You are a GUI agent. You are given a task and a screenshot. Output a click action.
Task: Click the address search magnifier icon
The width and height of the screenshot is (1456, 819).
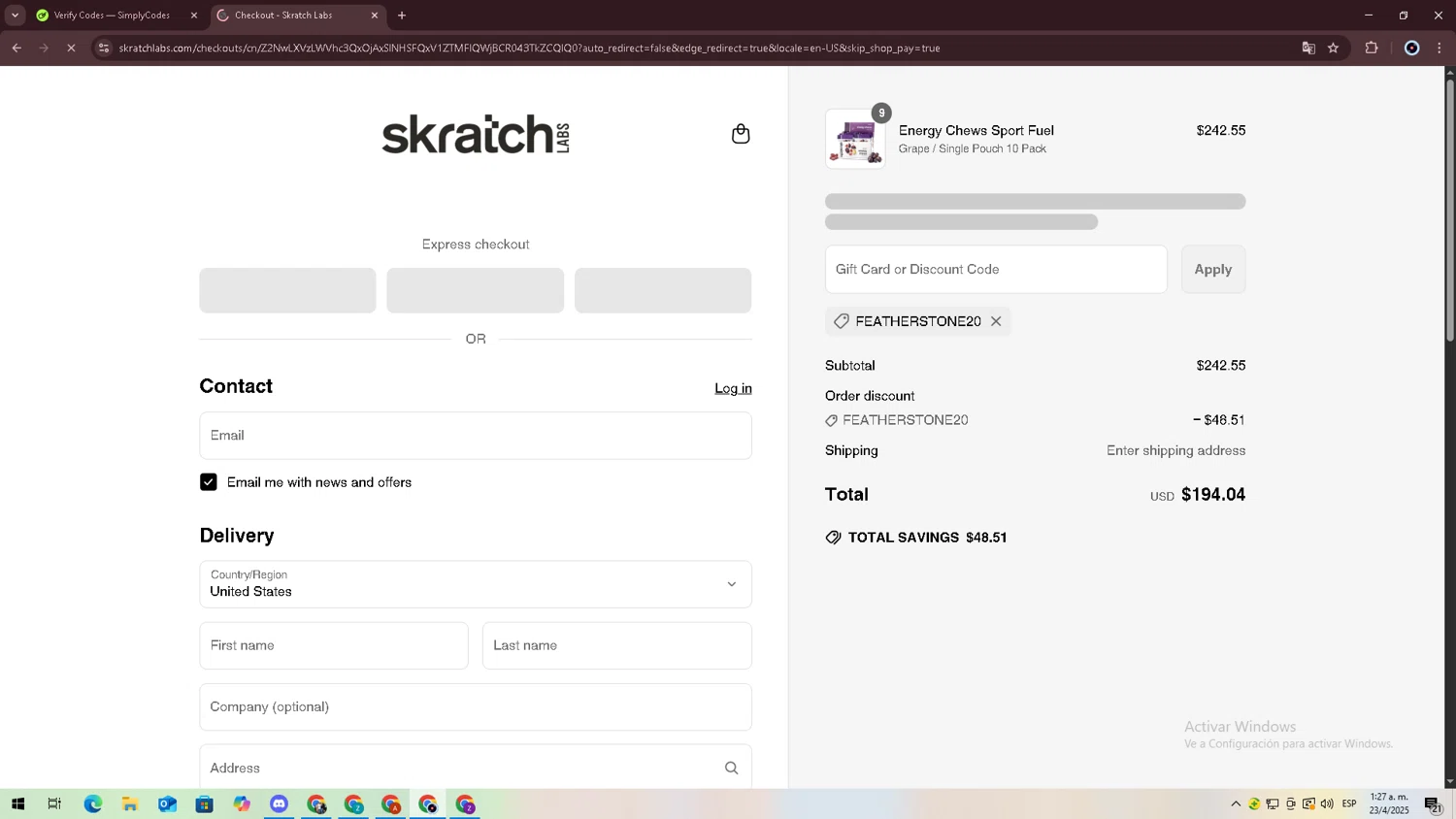(732, 768)
